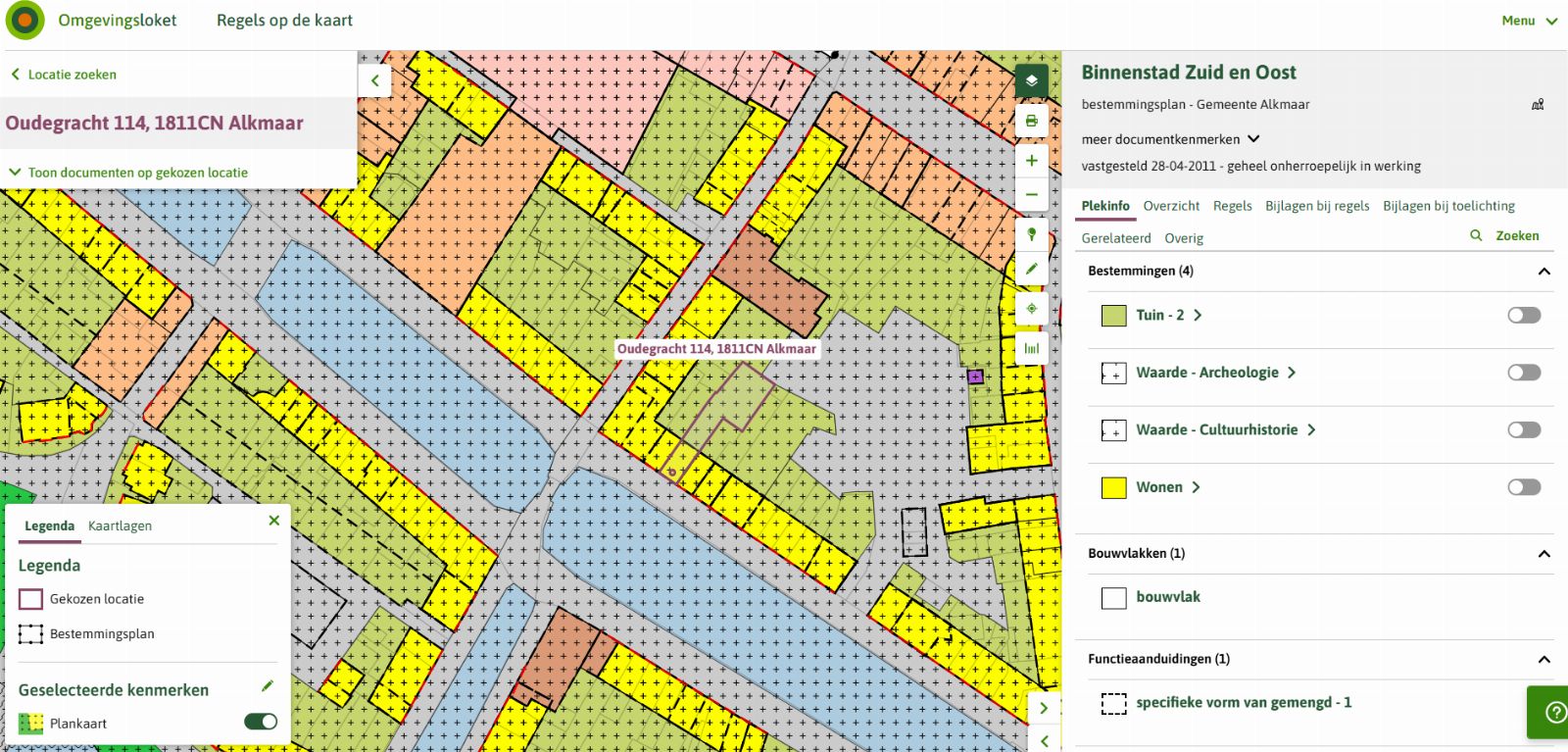Collapse the Functieaanduidingen (1) section
Viewport: 1568px width, 752px height.
point(1544,660)
